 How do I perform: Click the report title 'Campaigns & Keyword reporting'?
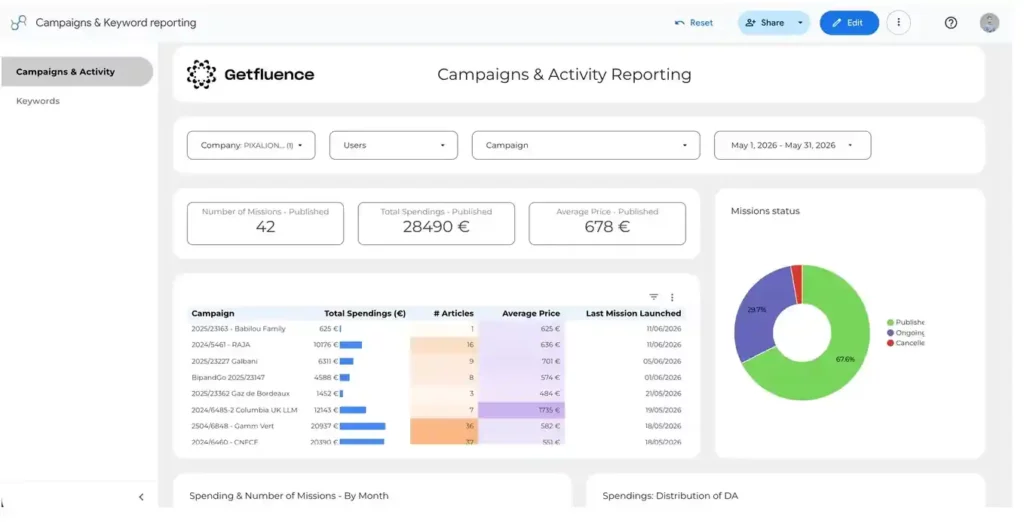coord(116,23)
